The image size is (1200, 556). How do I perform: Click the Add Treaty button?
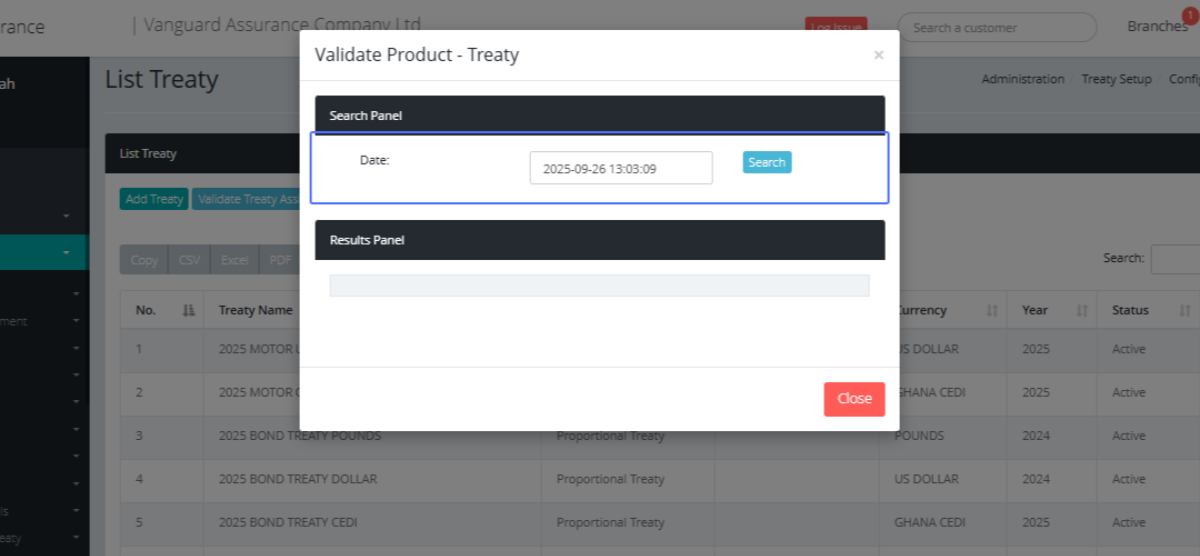pyautogui.click(x=154, y=199)
